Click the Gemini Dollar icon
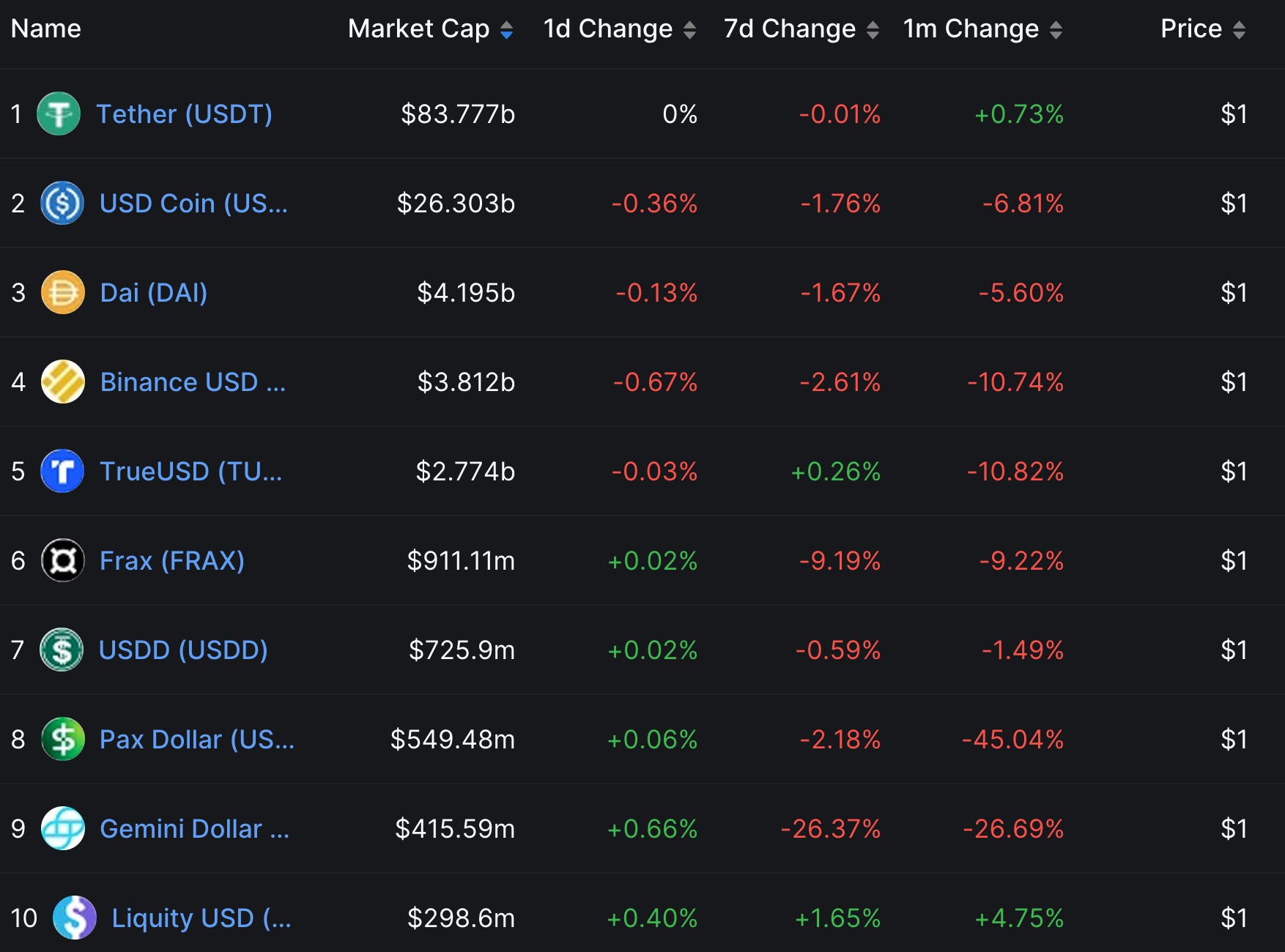 pos(62,829)
